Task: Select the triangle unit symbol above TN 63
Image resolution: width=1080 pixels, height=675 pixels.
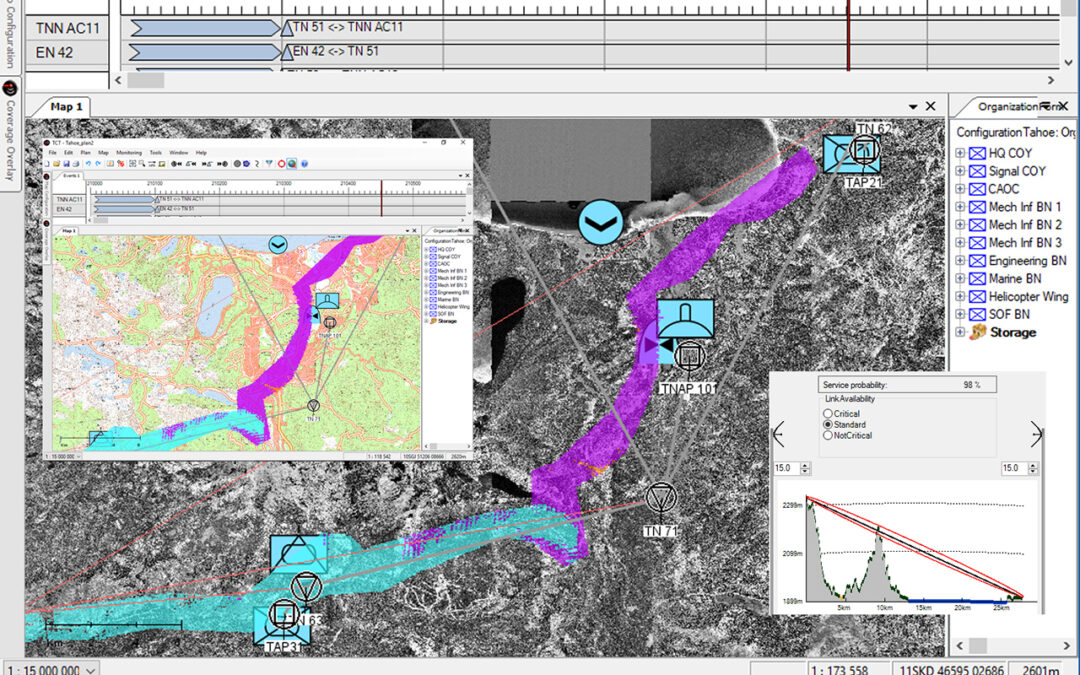Action: click(x=298, y=553)
